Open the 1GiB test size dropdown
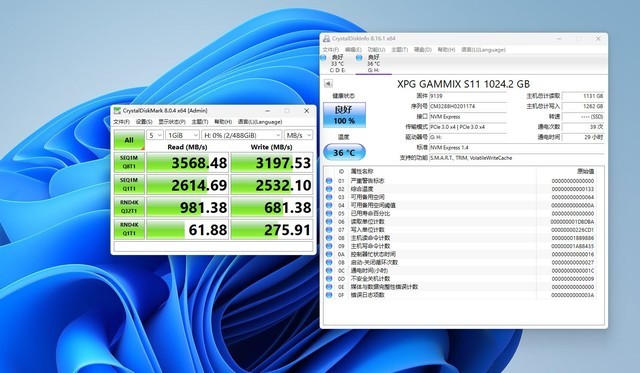This screenshot has height=373, width=640. click(182, 135)
